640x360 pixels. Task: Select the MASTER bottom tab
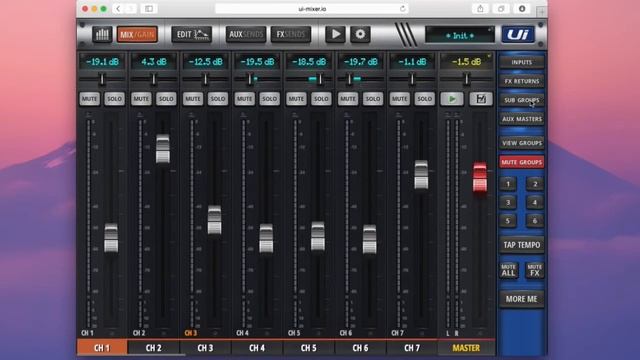coord(466,348)
